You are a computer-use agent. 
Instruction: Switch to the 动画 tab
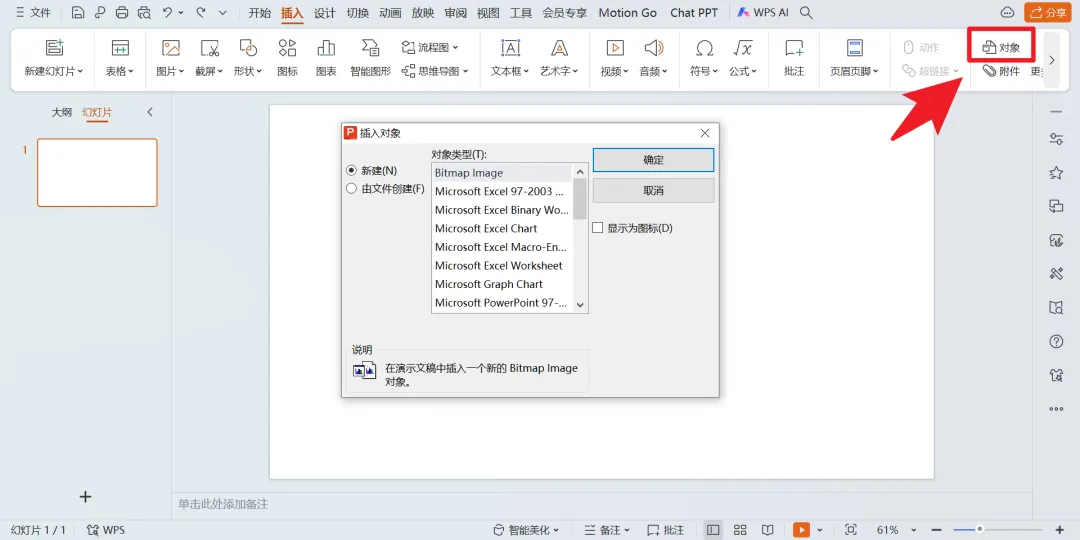tap(390, 12)
